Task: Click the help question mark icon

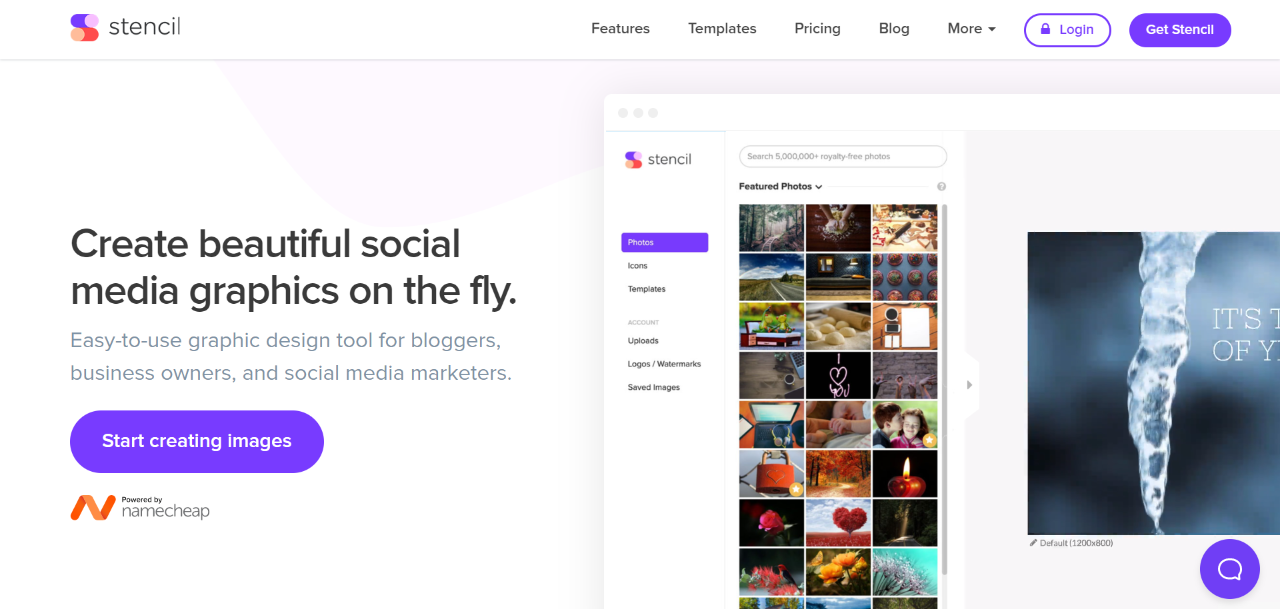Action: point(941,187)
